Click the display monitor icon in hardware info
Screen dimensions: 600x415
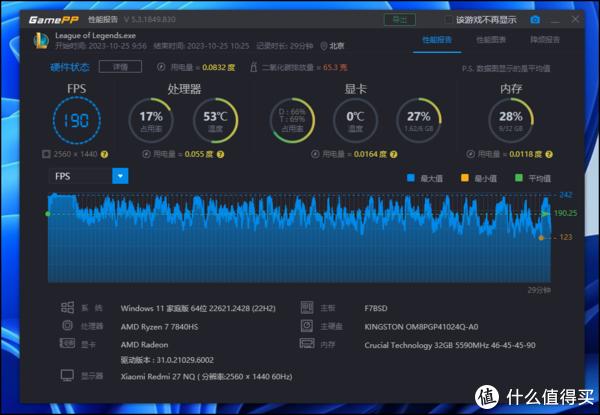tap(67, 376)
